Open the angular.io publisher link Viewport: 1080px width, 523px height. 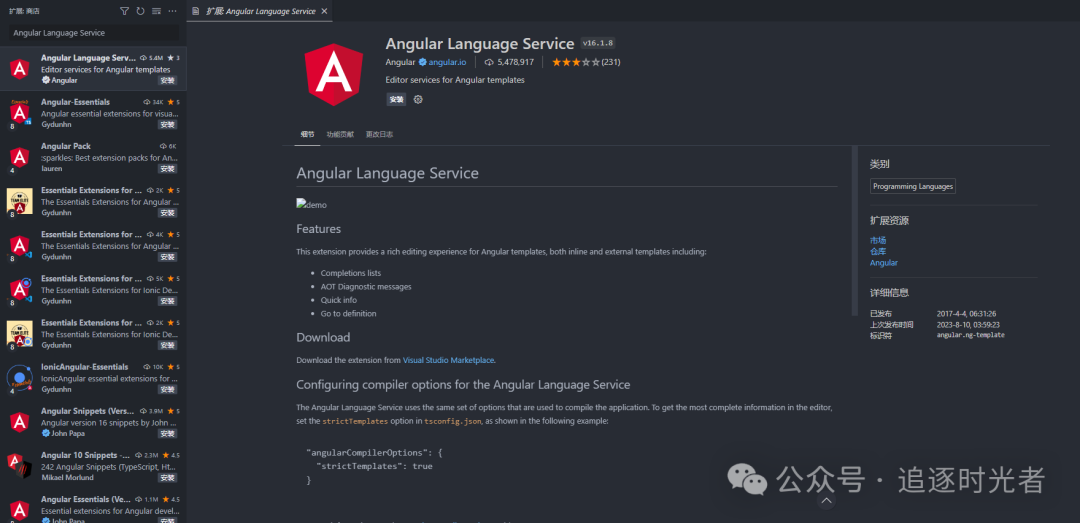tap(447, 62)
